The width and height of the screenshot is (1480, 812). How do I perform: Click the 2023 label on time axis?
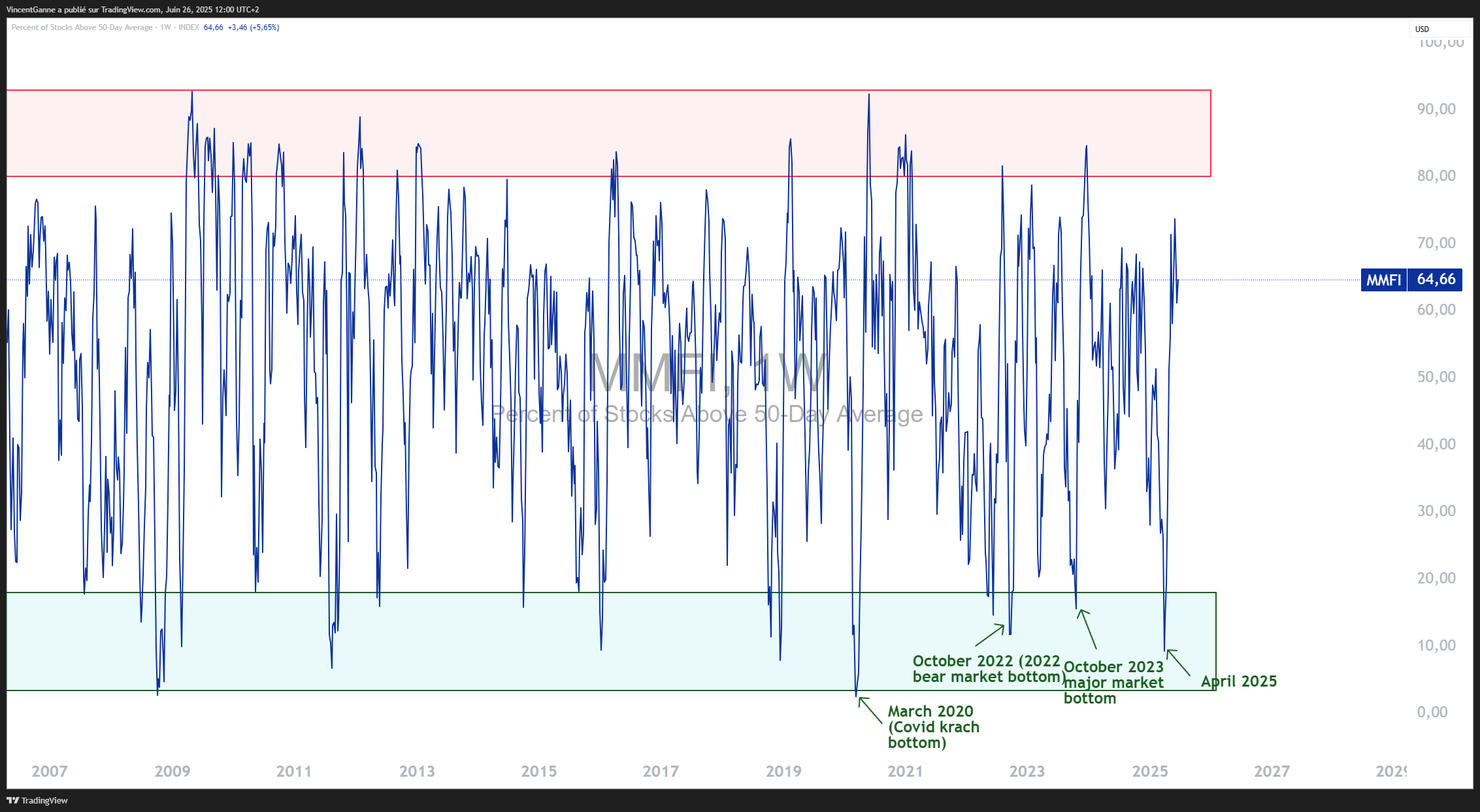pos(1027,771)
